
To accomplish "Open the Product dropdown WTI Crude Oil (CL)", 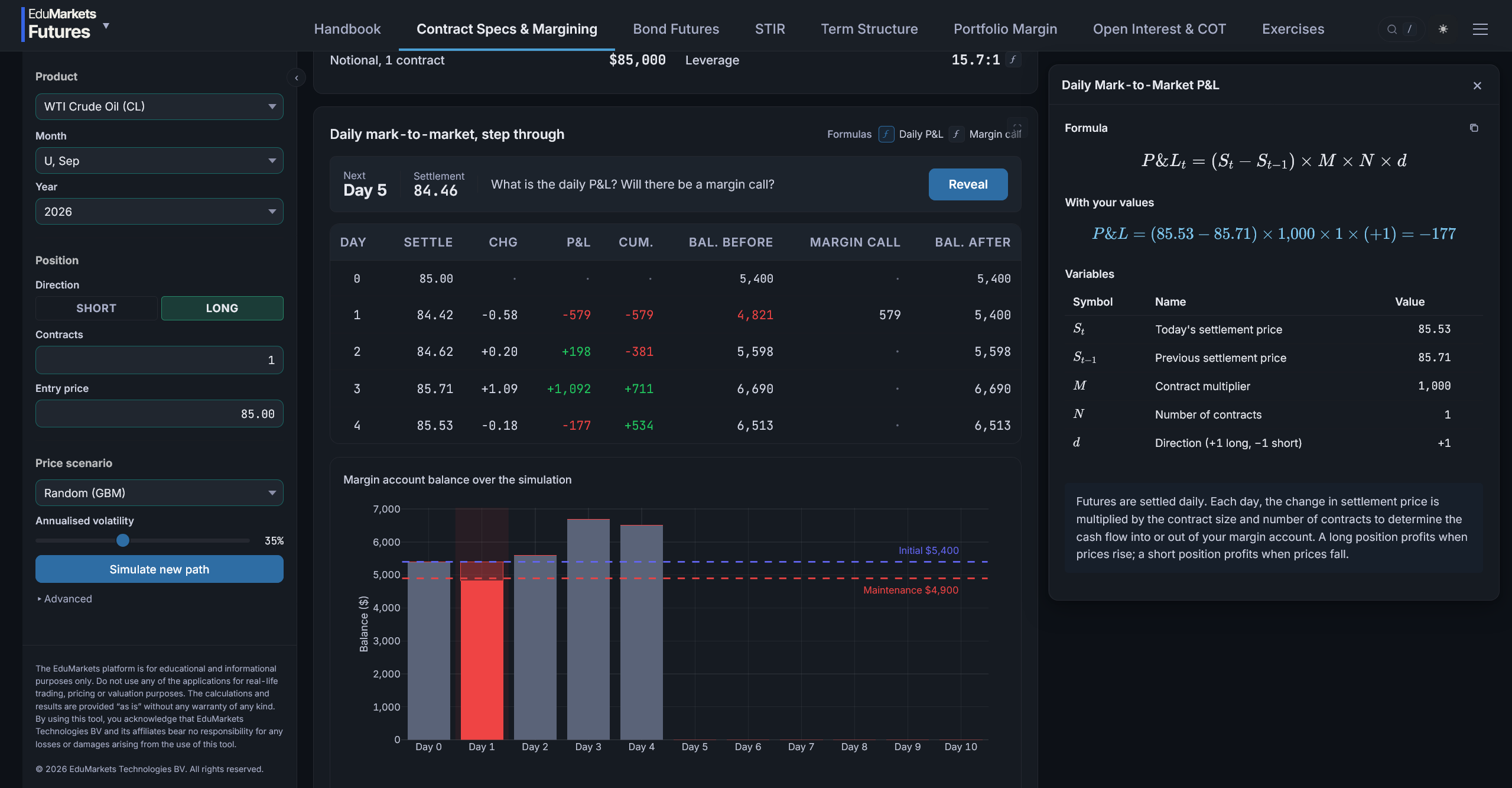I will [160, 106].
